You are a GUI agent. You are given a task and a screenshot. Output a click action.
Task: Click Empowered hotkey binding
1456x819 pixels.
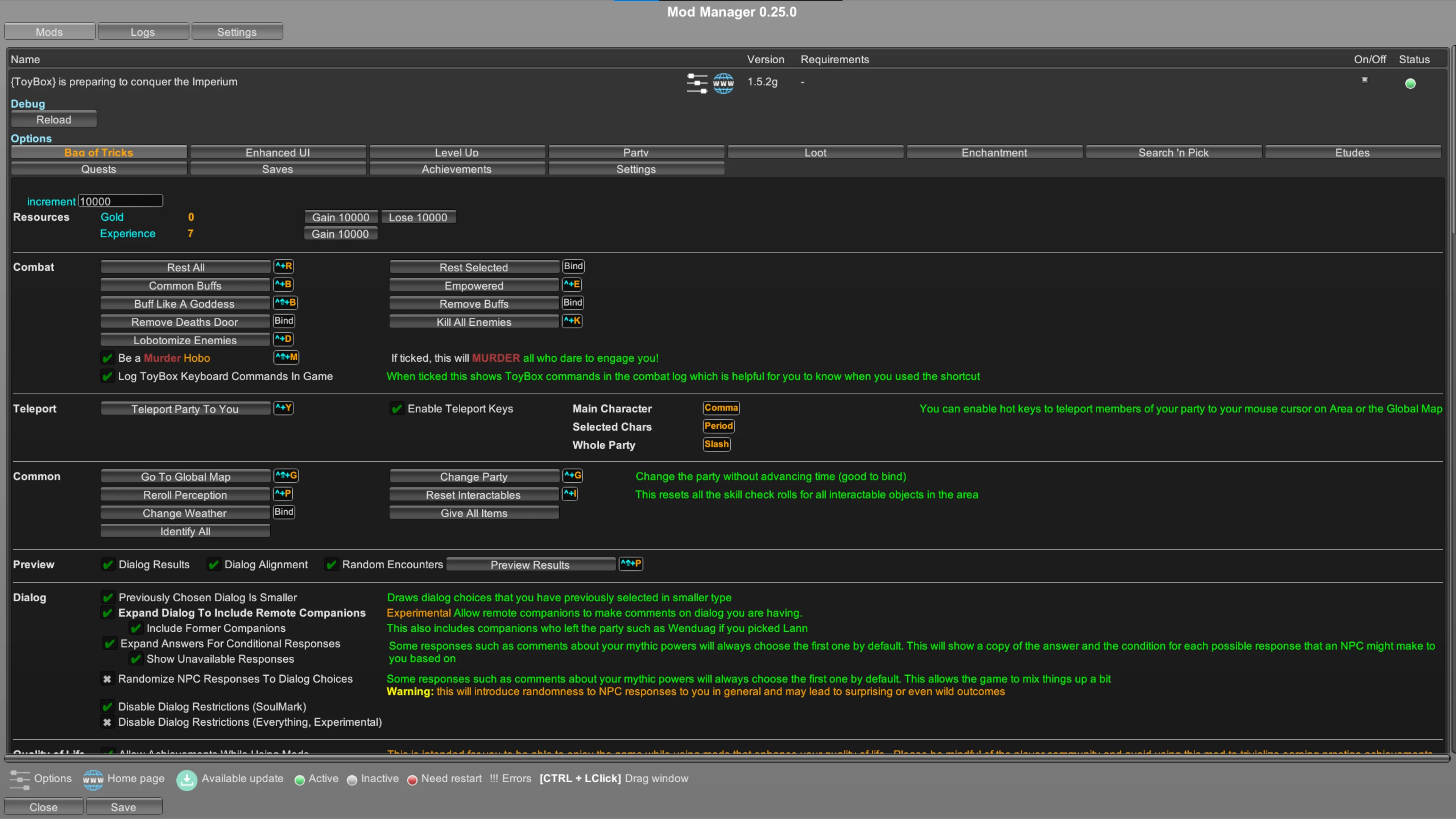click(572, 284)
